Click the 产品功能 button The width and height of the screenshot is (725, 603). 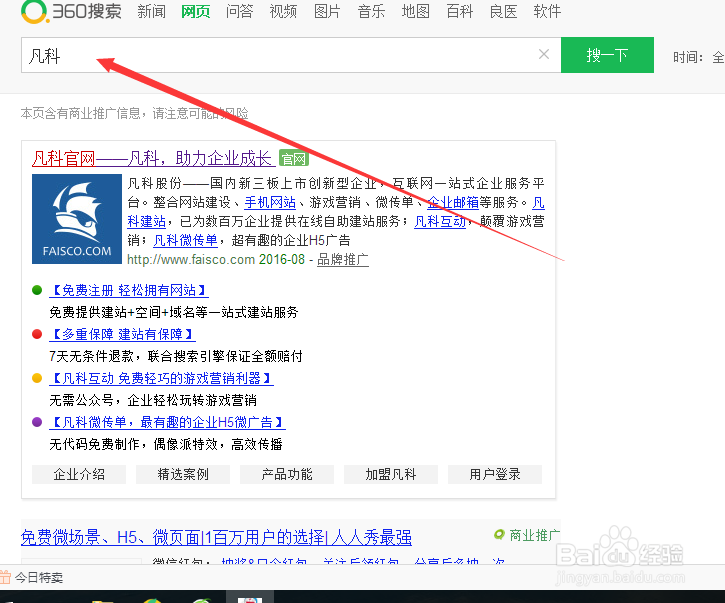[x=287, y=474]
